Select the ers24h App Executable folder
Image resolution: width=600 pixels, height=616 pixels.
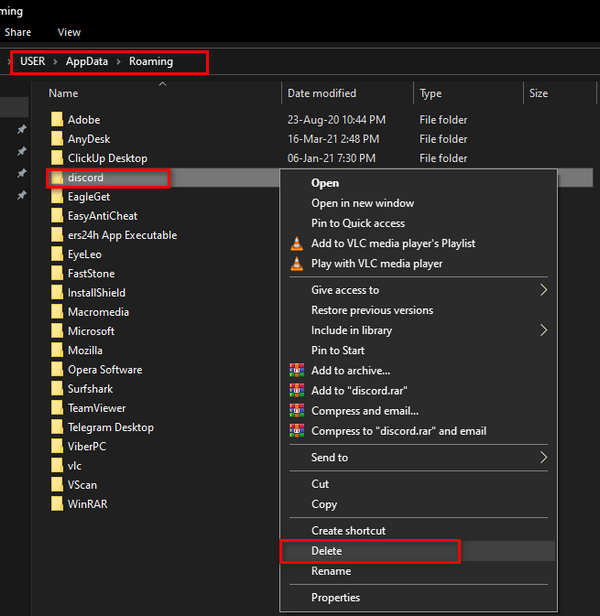tap(122, 235)
